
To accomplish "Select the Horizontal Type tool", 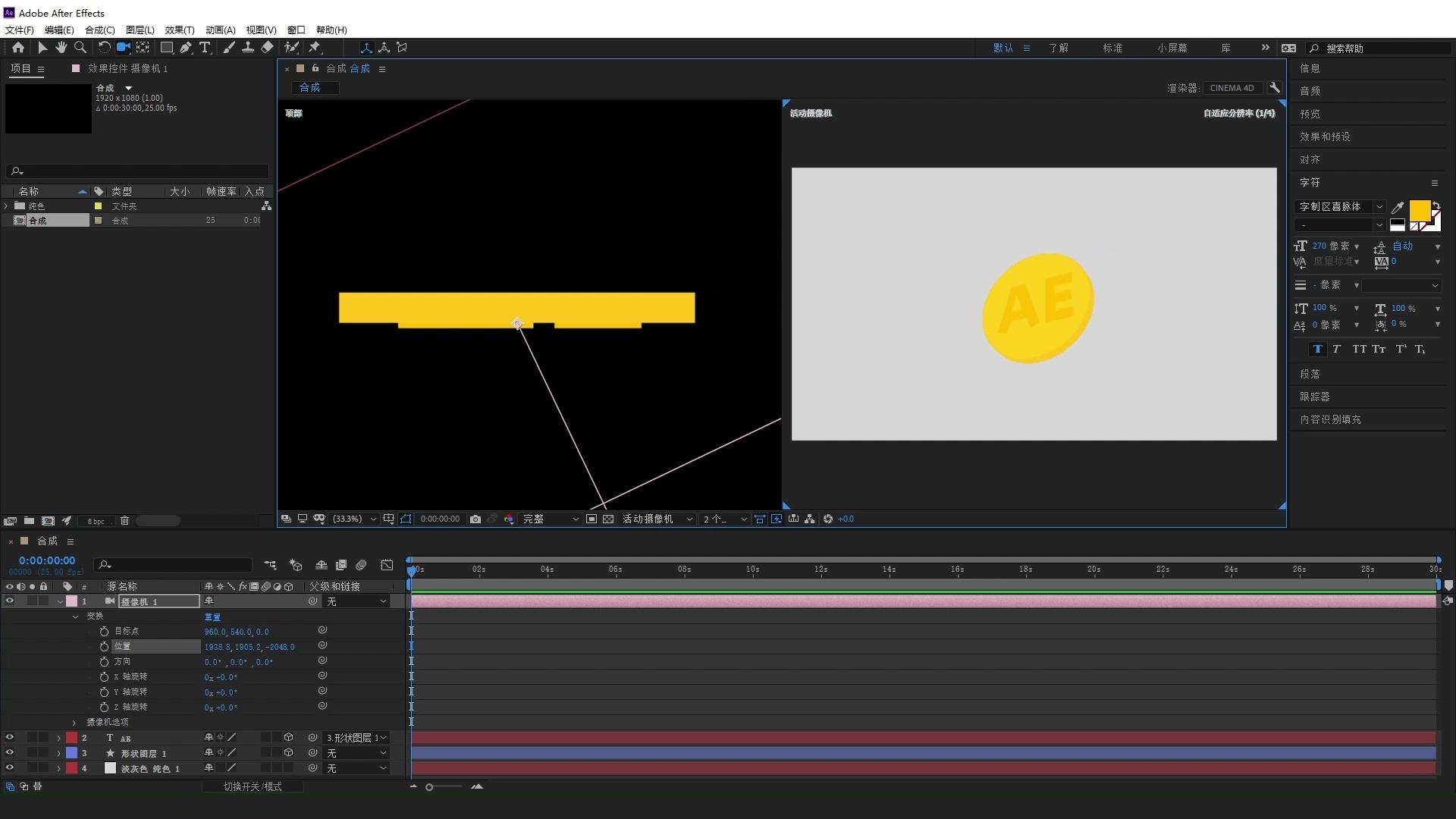I will click(205, 47).
